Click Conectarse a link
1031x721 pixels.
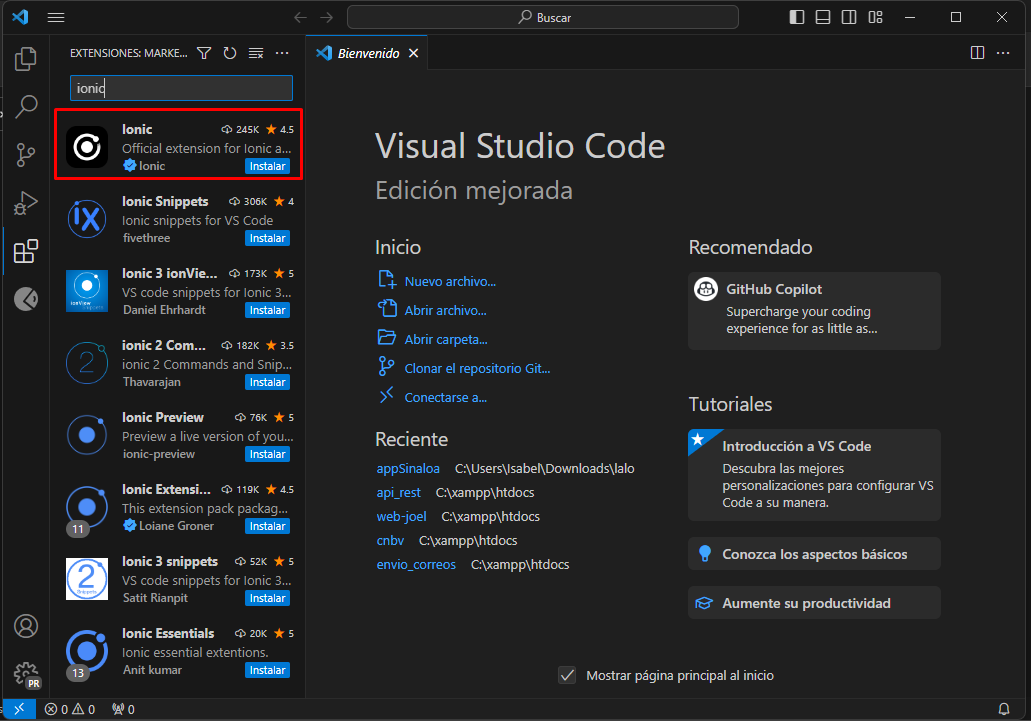(446, 398)
